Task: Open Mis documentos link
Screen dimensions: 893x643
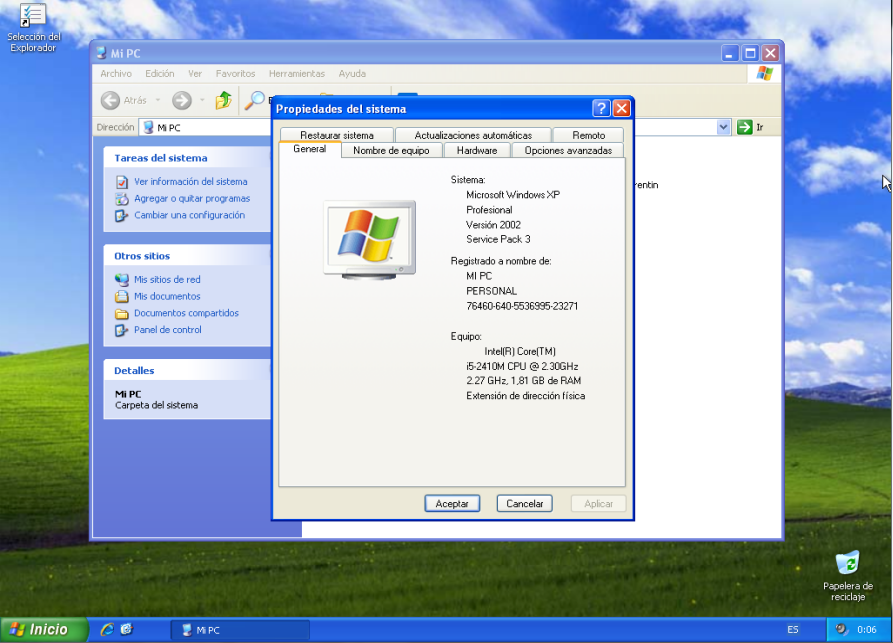Action: click(167, 296)
